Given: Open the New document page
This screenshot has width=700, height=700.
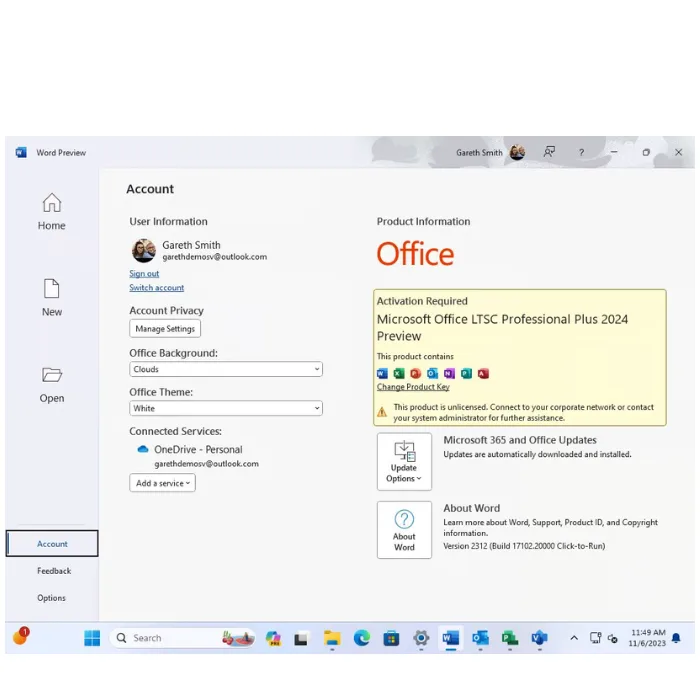Looking at the screenshot, I should pos(51,298).
